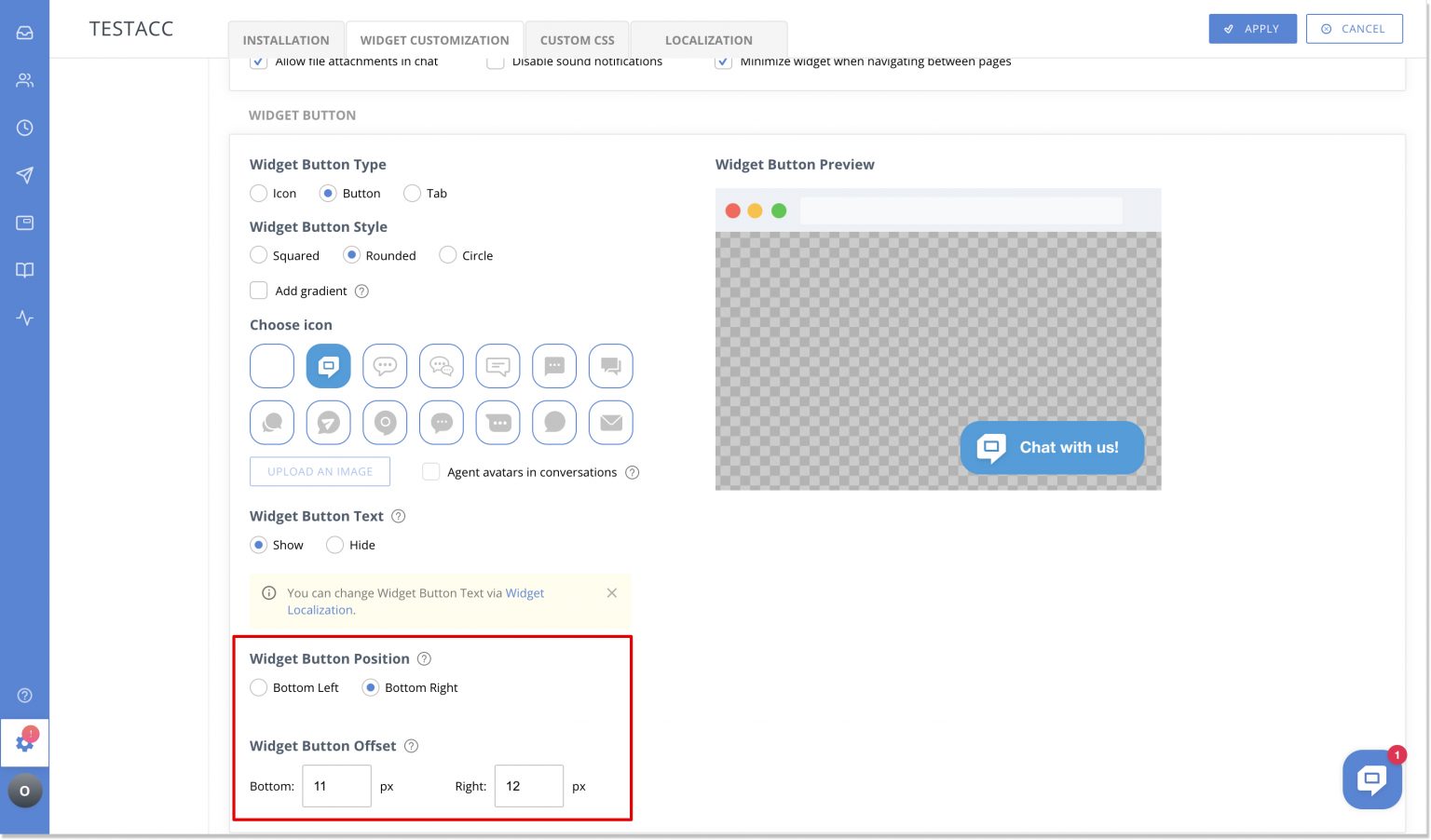Open the Visitors section in the sidebar

[x=24, y=80]
